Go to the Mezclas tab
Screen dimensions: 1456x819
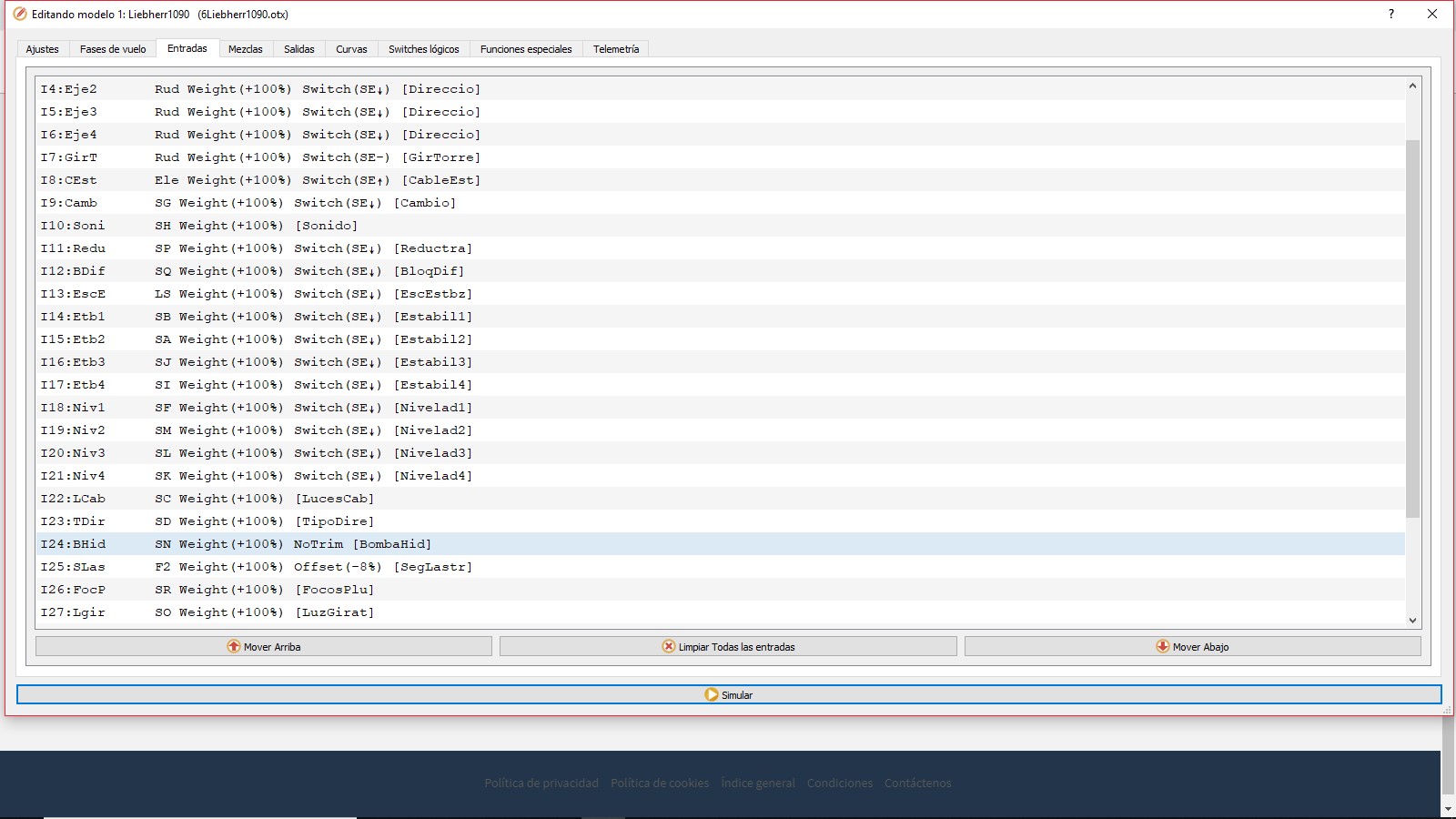coord(245,49)
